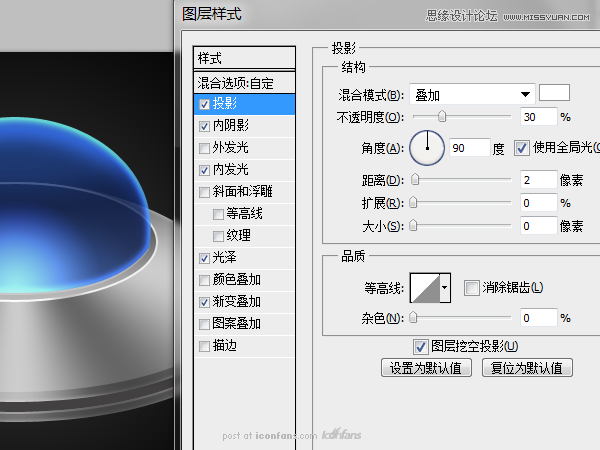Click the 距离 distance value field

[x=538, y=180]
